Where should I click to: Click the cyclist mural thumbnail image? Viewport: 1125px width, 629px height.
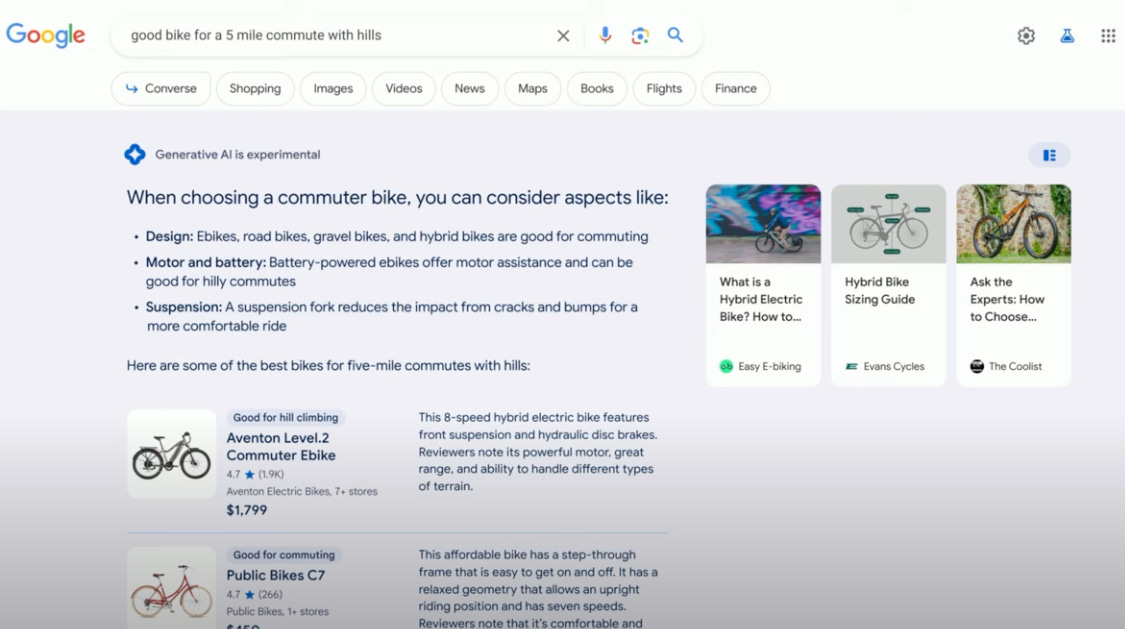pyautogui.click(x=763, y=224)
